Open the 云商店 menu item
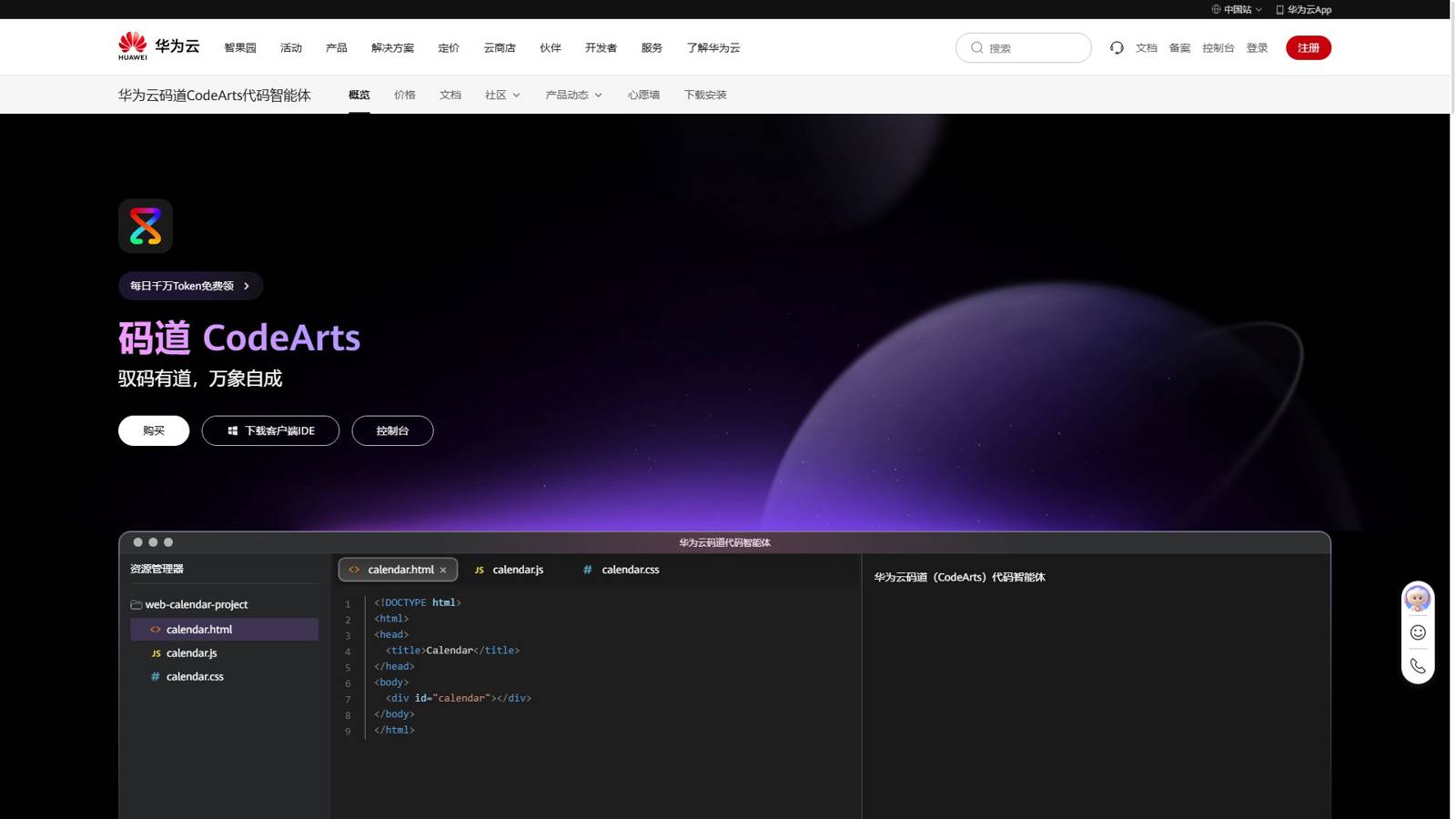This screenshot has height=819, width=1456. click(500, 47)
